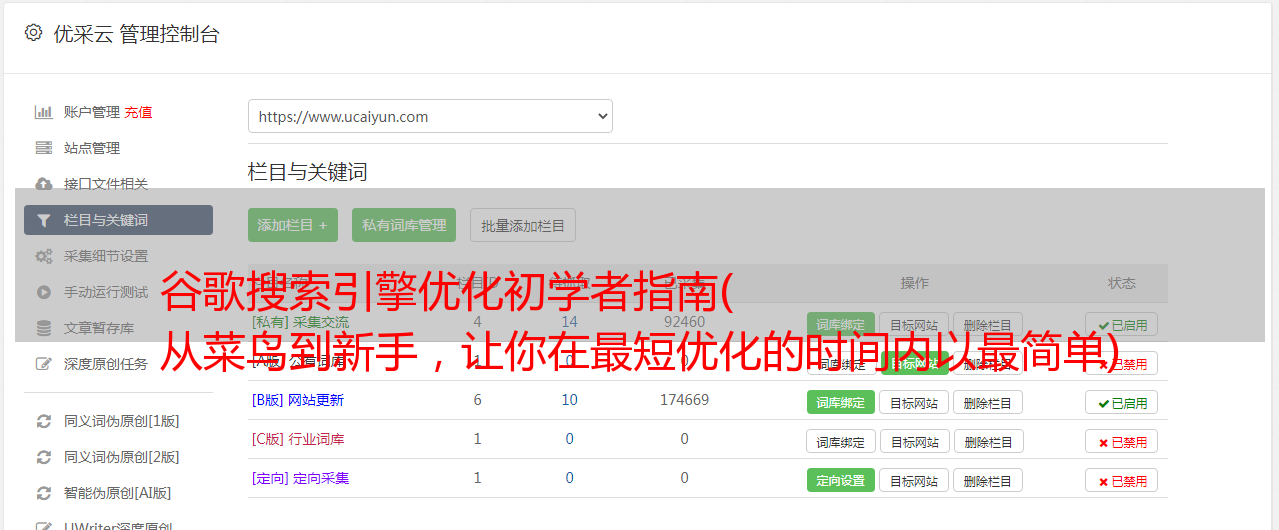
Task: Click the bar chart icon for 账户管理
Action: [x=44, y=112]
